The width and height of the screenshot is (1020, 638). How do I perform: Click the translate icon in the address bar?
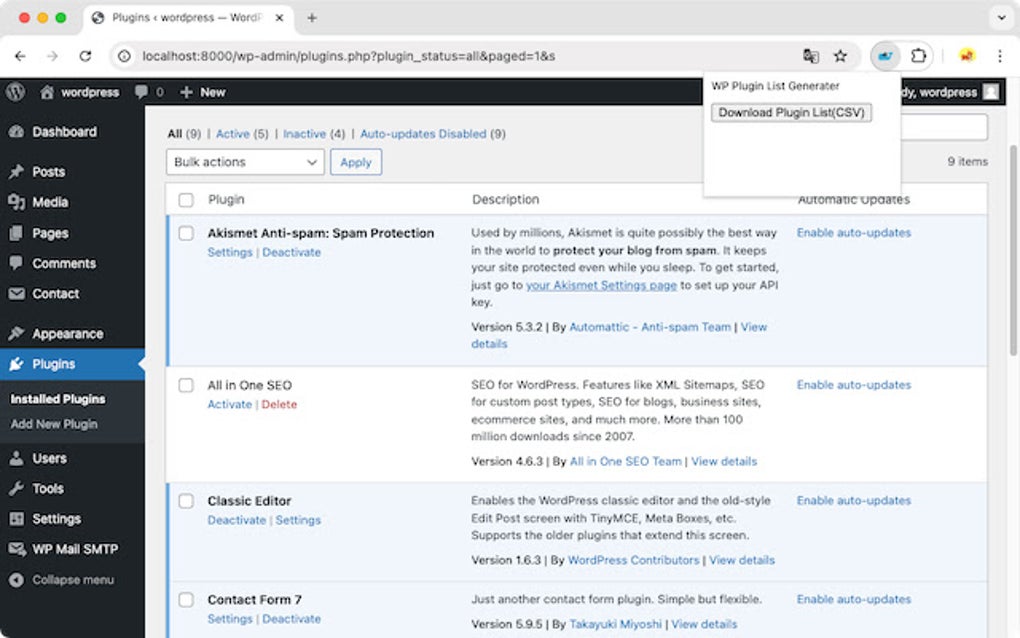pos(811,56)
